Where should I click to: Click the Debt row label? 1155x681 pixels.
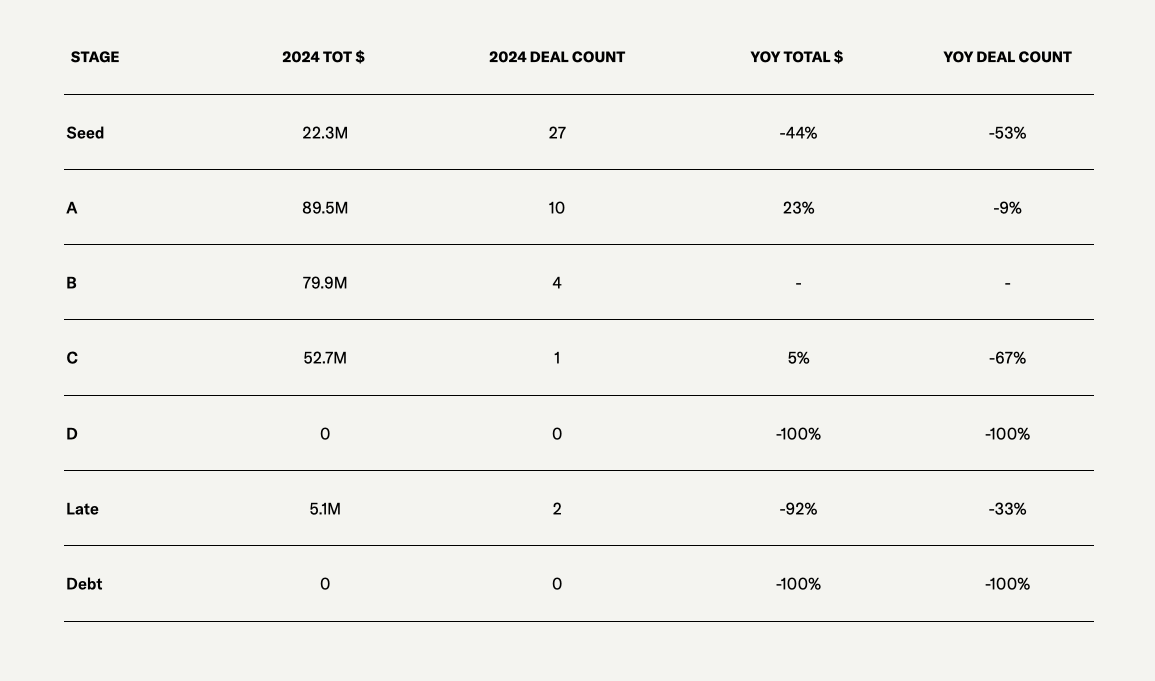coord(84,584)
